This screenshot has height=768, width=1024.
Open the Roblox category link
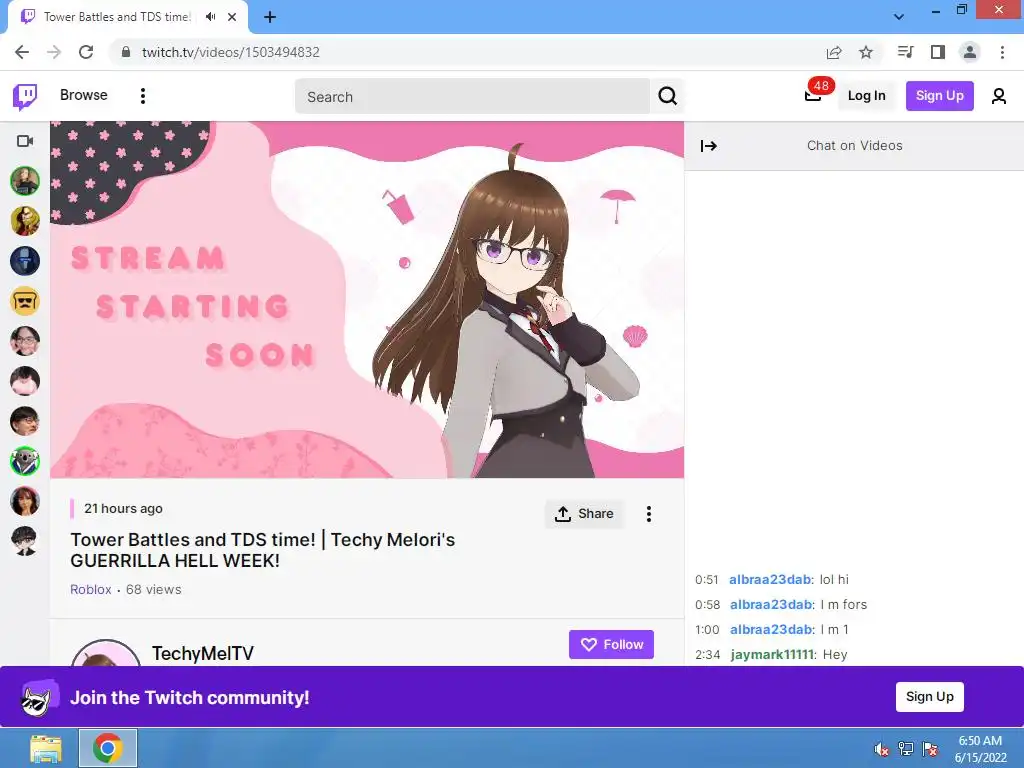91,589
